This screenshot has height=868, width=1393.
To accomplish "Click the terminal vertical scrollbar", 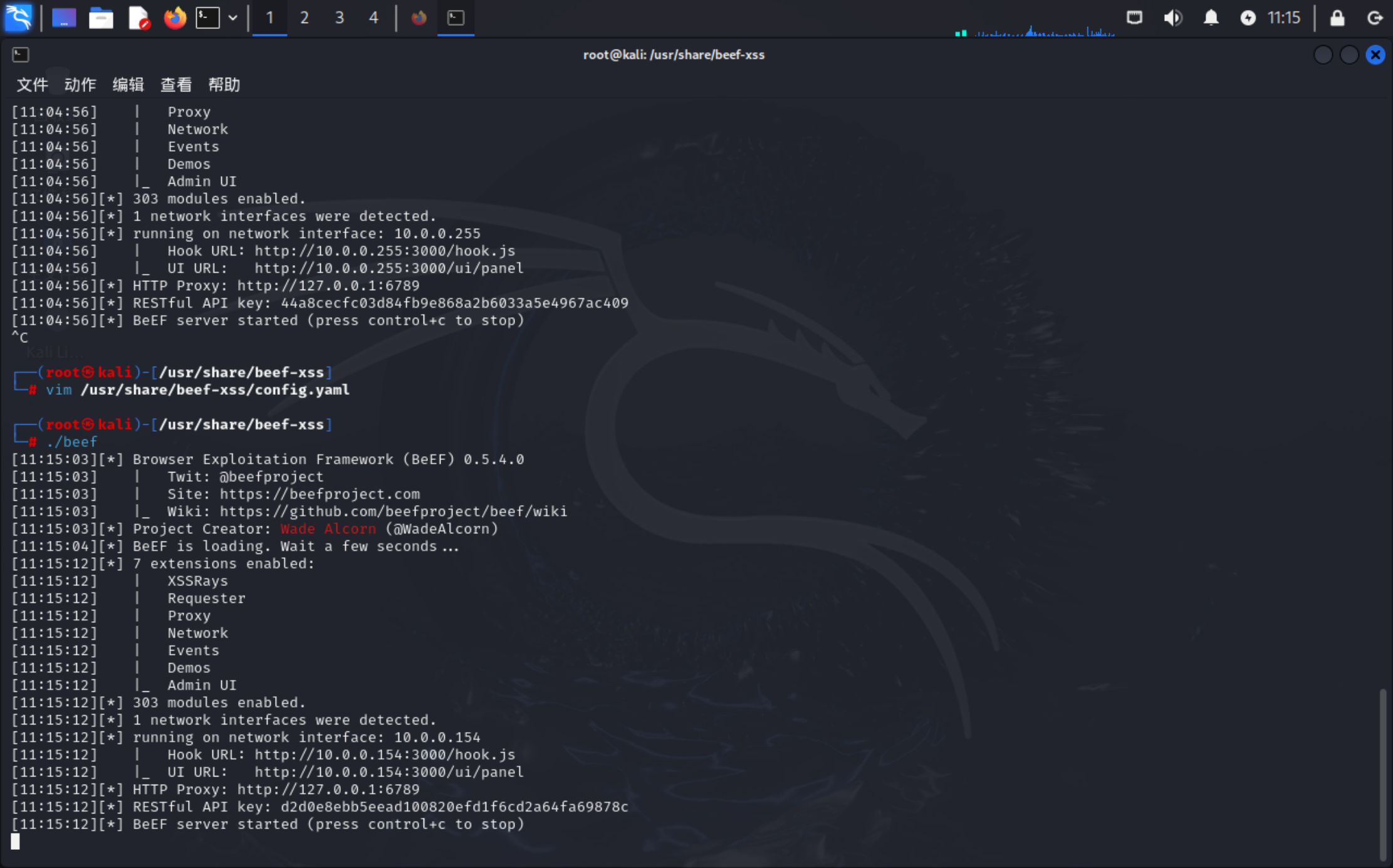I will click(1383, 775).
